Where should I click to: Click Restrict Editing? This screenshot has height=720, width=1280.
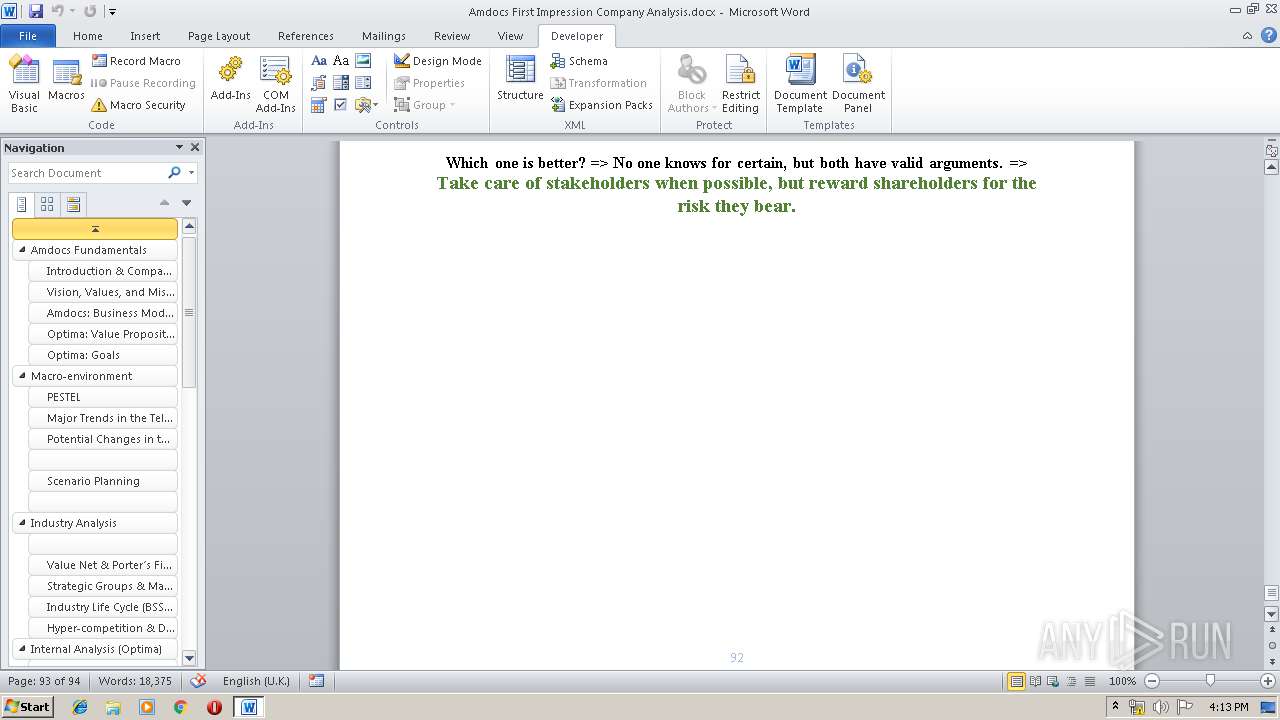(x=740, y=84)
